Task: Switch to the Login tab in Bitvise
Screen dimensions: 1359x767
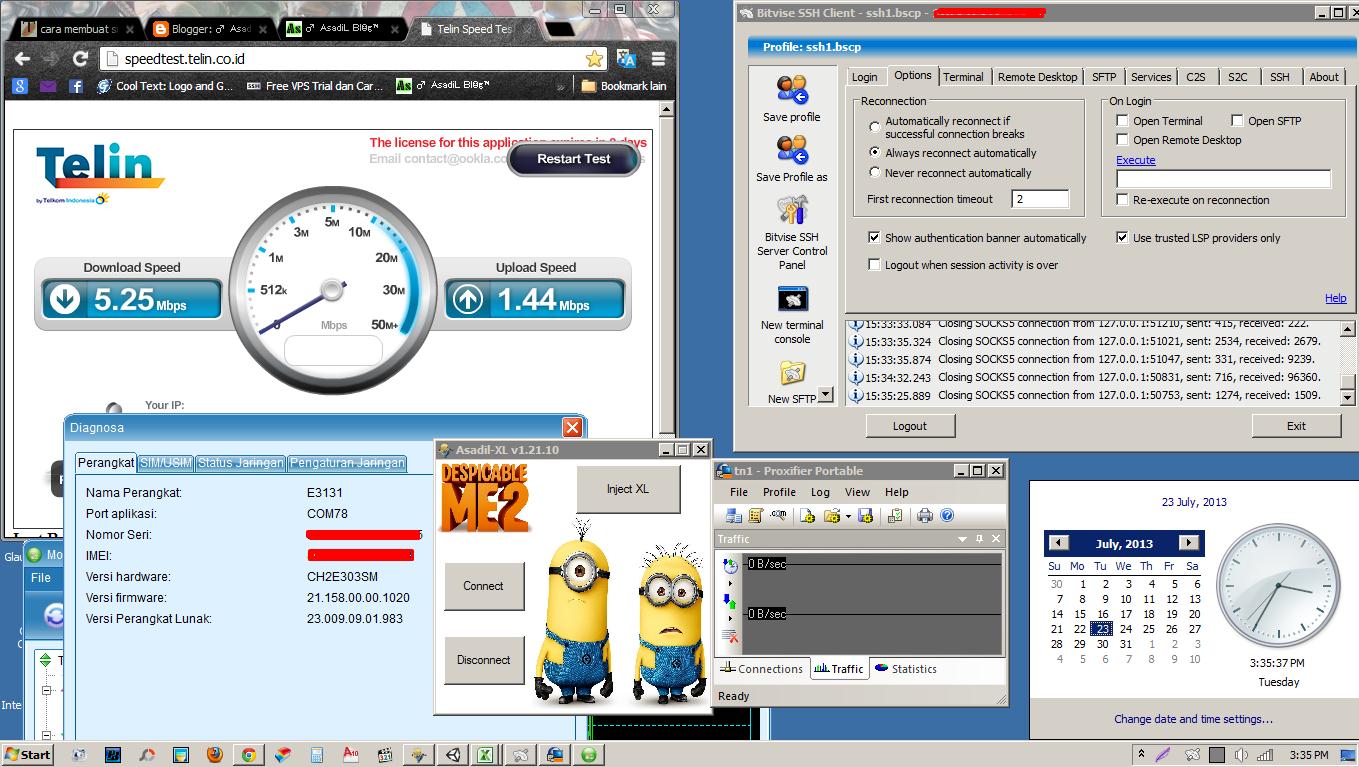Action: tap(865, 77)
